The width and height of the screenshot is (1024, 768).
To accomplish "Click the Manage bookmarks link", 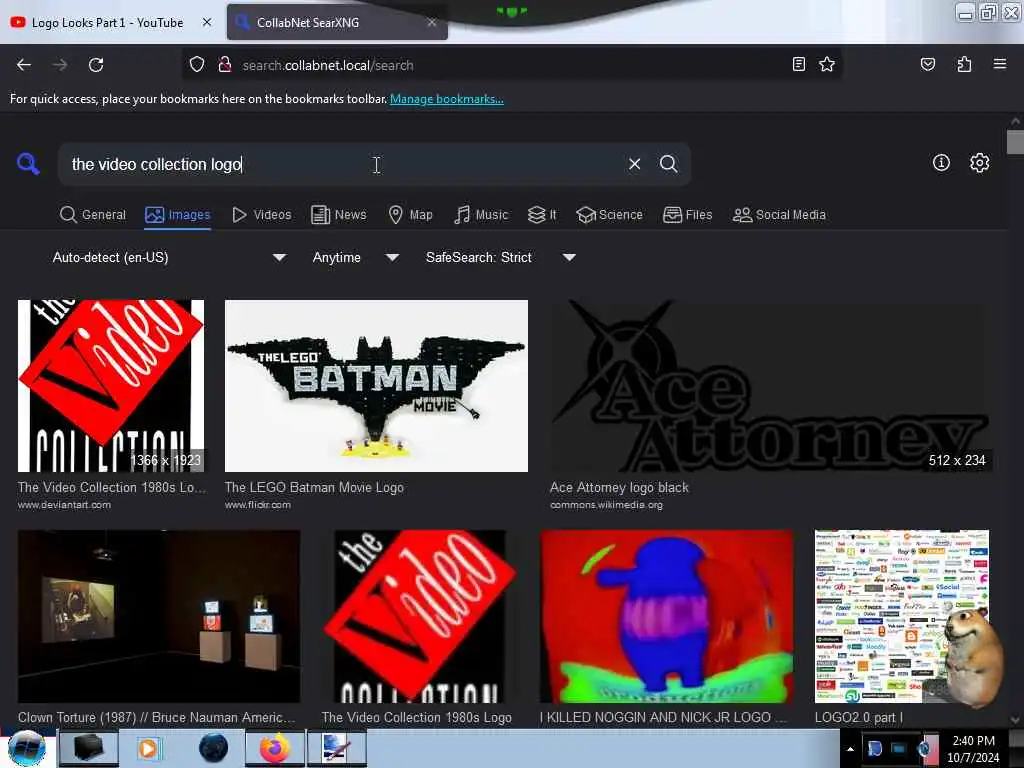I will coord(447,99).
